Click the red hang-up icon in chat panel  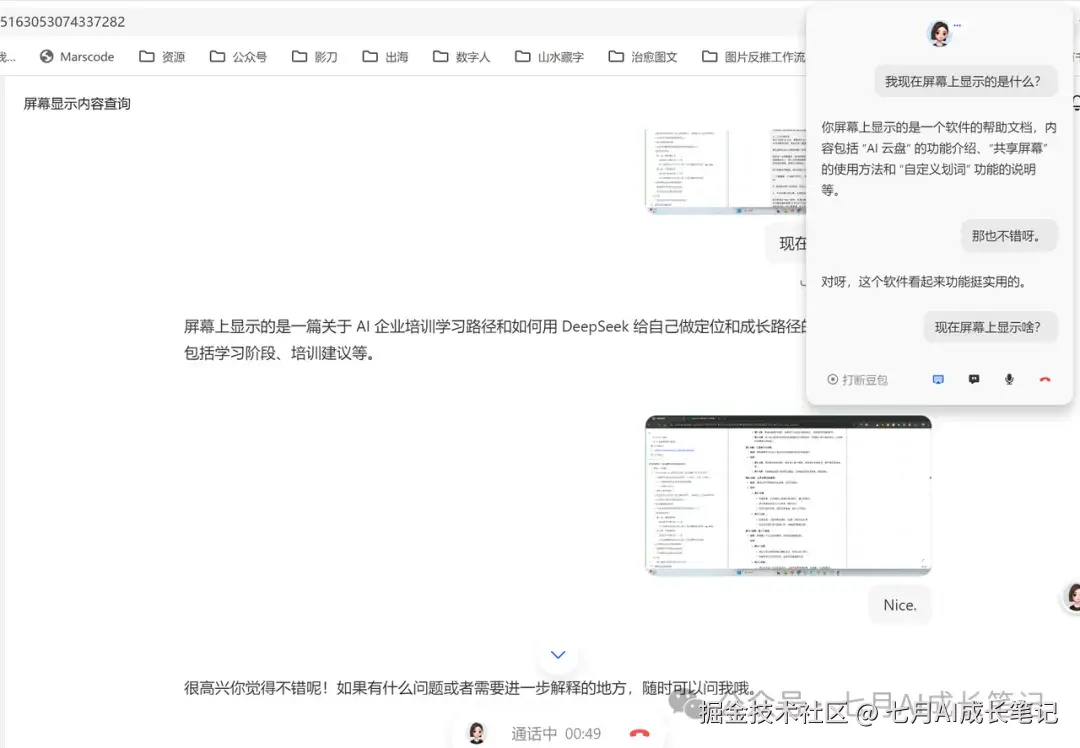click(x=1045, y=378)
